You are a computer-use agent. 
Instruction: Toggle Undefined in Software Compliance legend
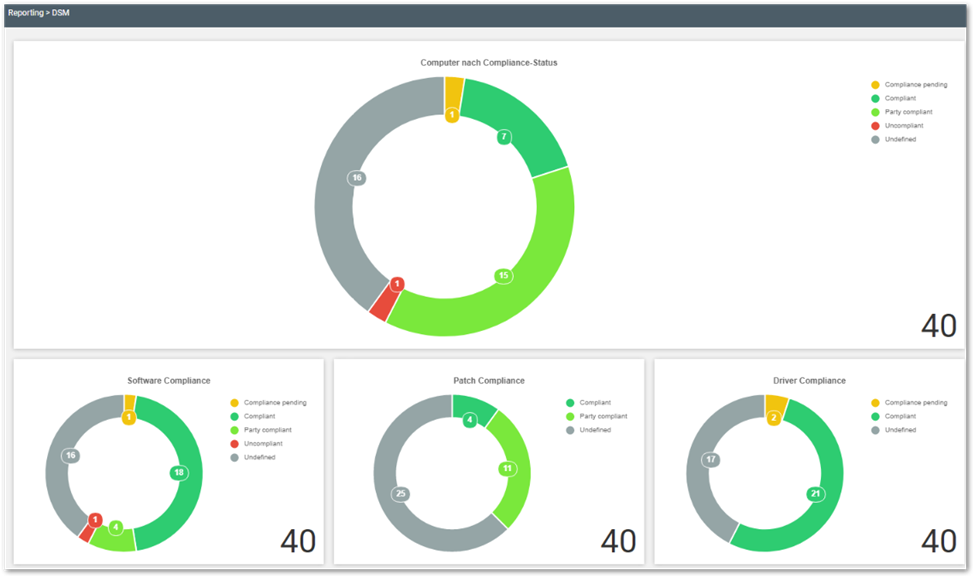[253, 457]
